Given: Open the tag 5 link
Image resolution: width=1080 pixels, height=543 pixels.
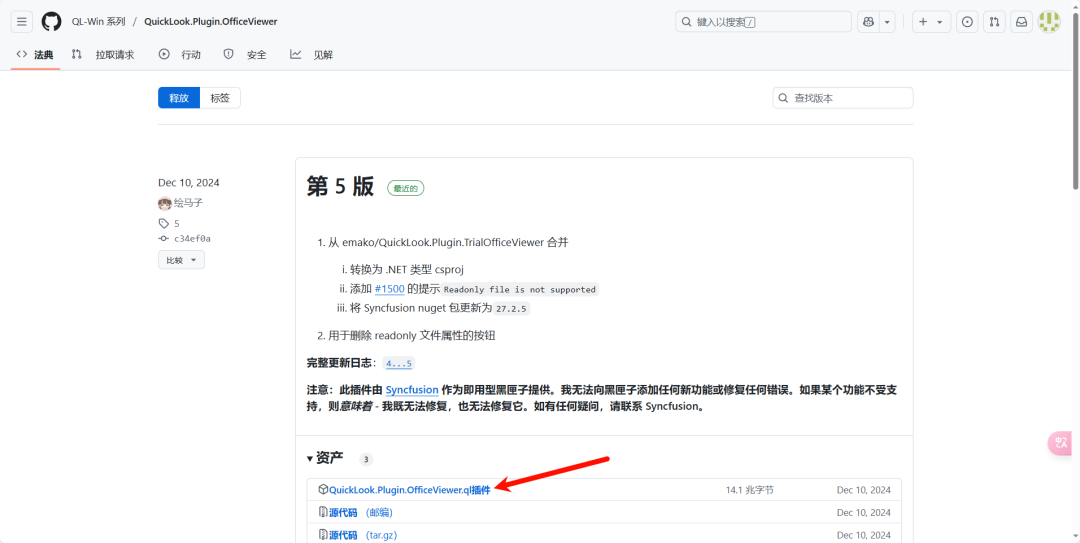Looking at the screenshot, I should pos(169,223).
